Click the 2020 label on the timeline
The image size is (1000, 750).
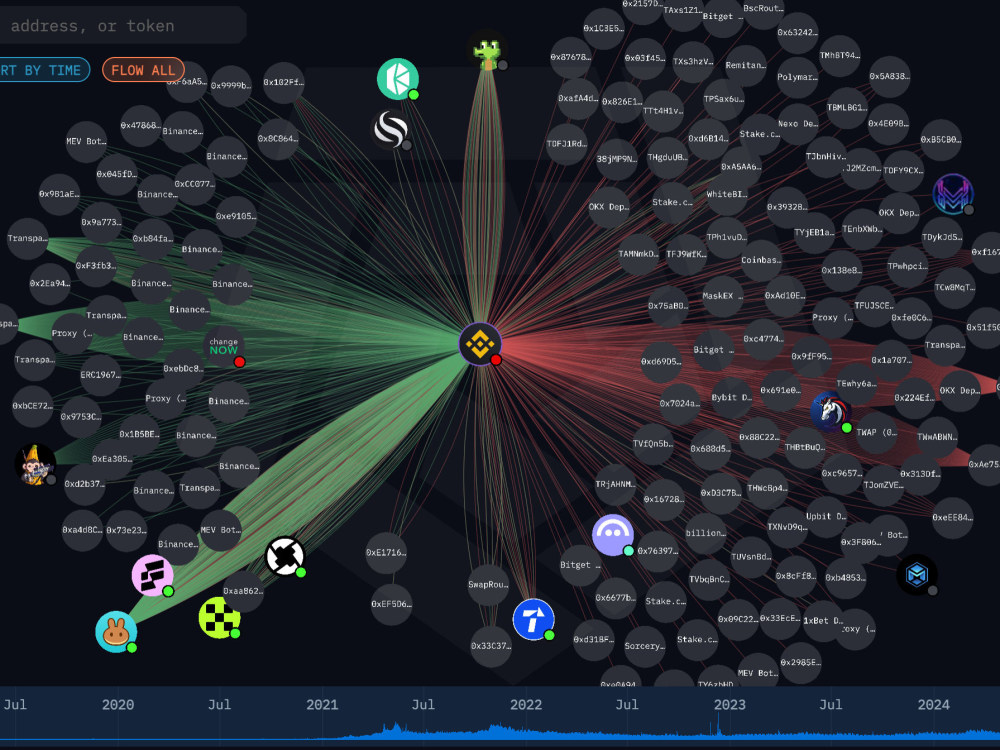click(118, 705)
